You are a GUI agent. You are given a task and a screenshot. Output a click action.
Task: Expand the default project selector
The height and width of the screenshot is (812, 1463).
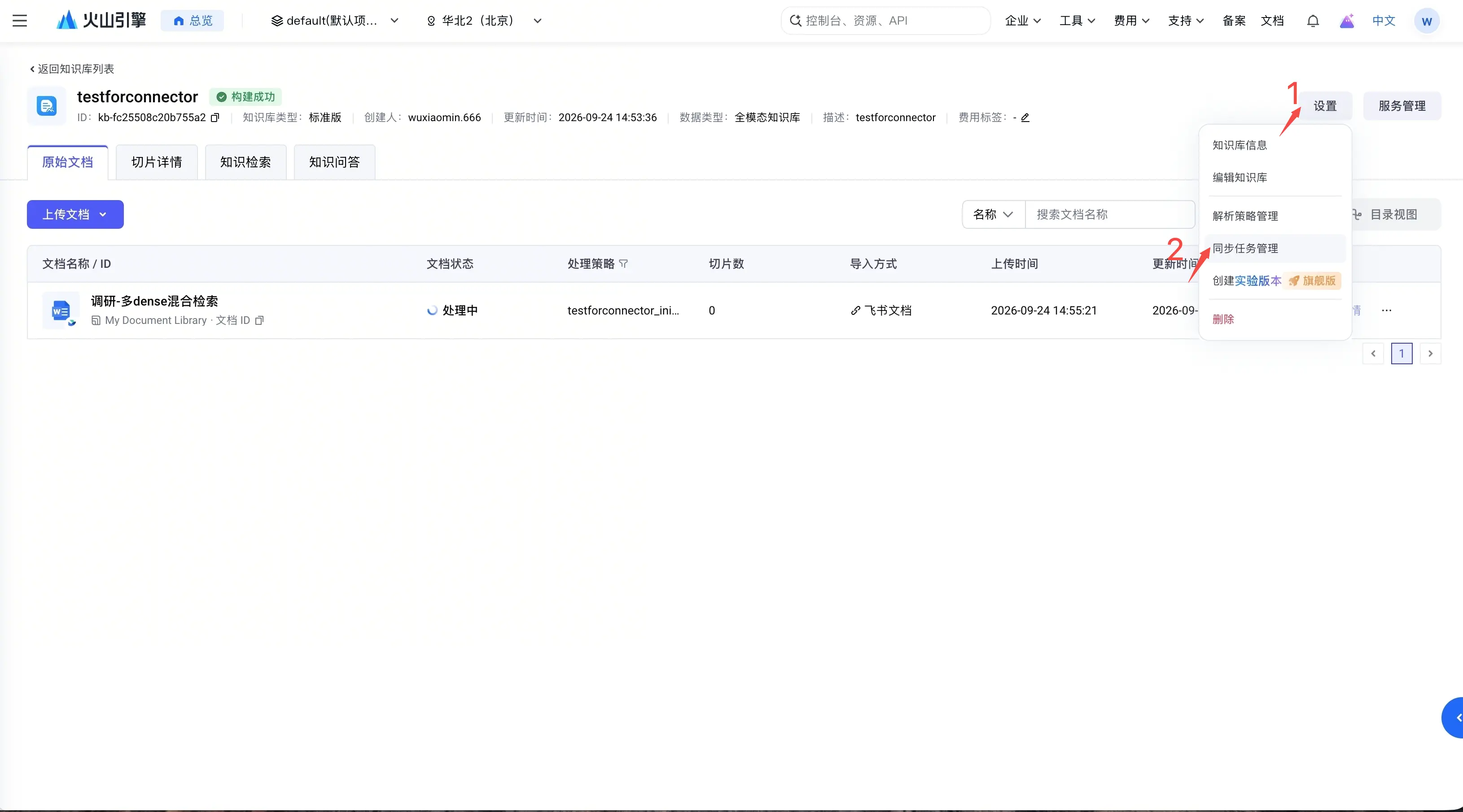click(x=334, y=21)
